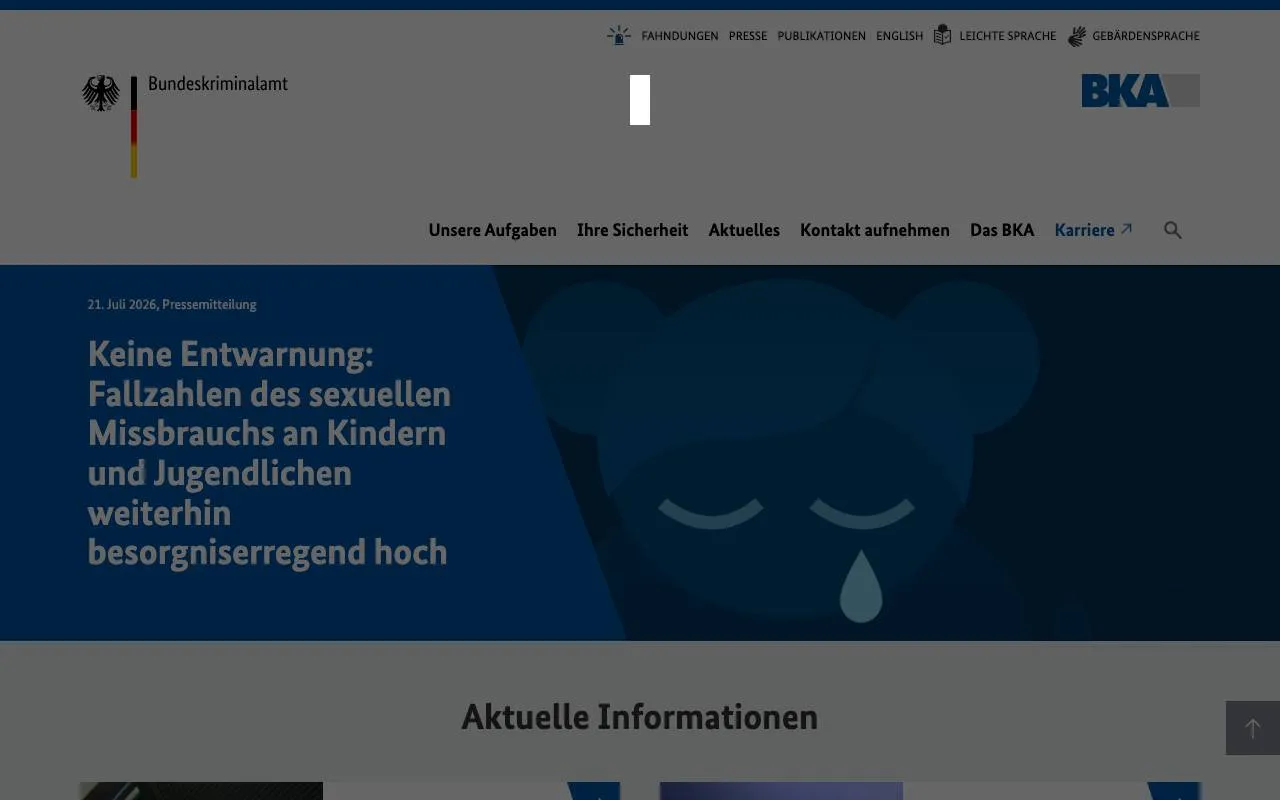Open the Leichte Sprache version
1280x800 pixels.
coord(1008,36)
